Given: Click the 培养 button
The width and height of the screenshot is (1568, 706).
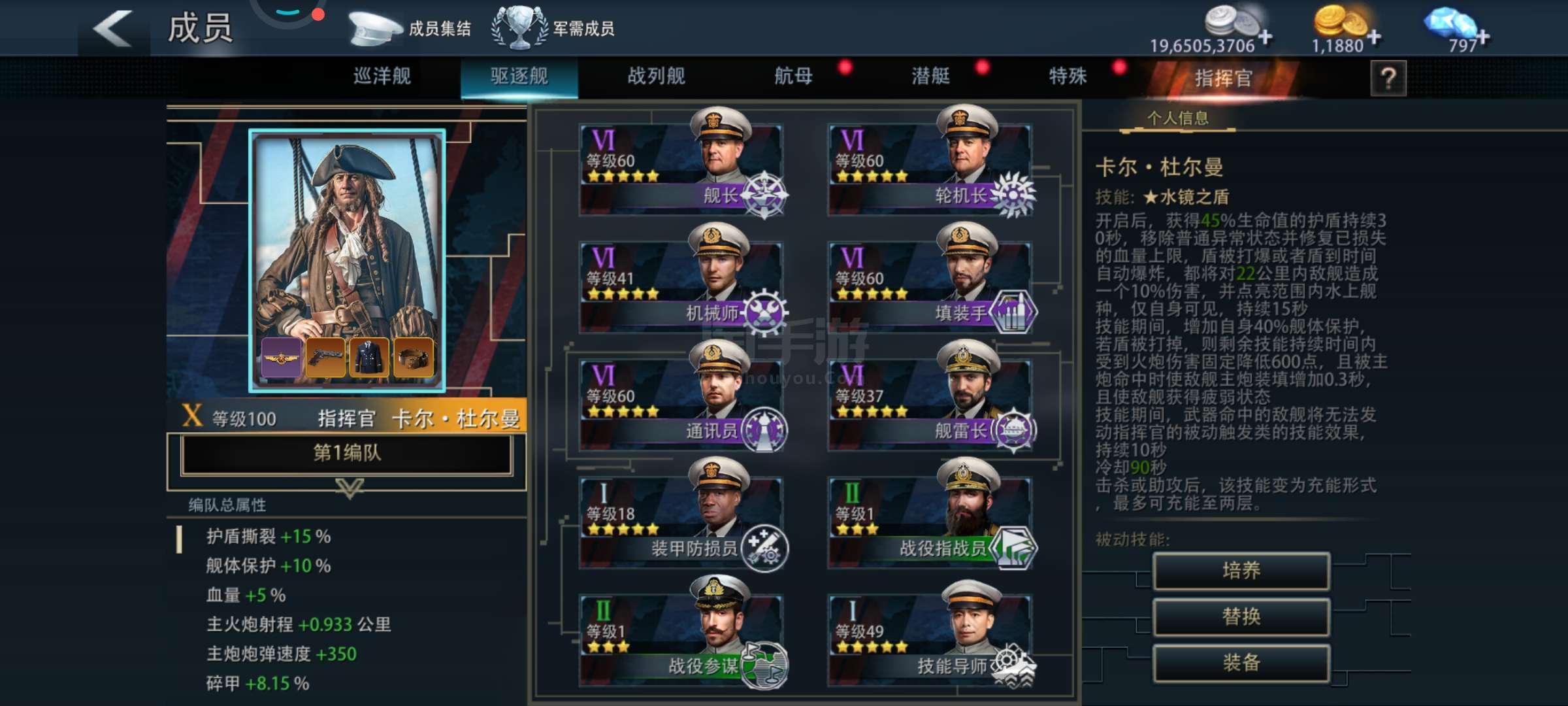Looking at the screenshot, I should coord(1241,571).
